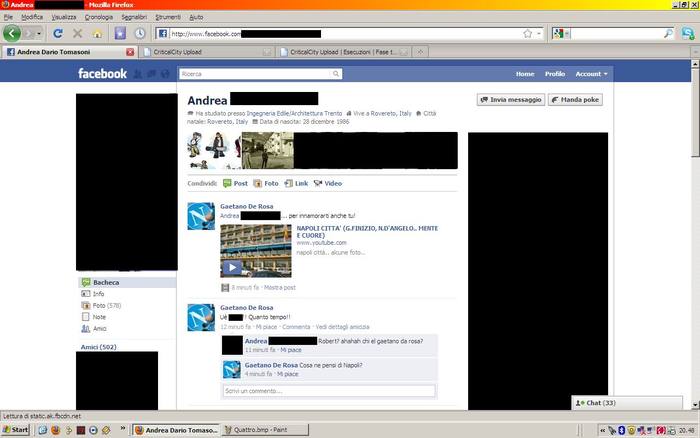700x438 pixels.
Task: Click in the Scrivi un commento field
Action: (329, 391)
